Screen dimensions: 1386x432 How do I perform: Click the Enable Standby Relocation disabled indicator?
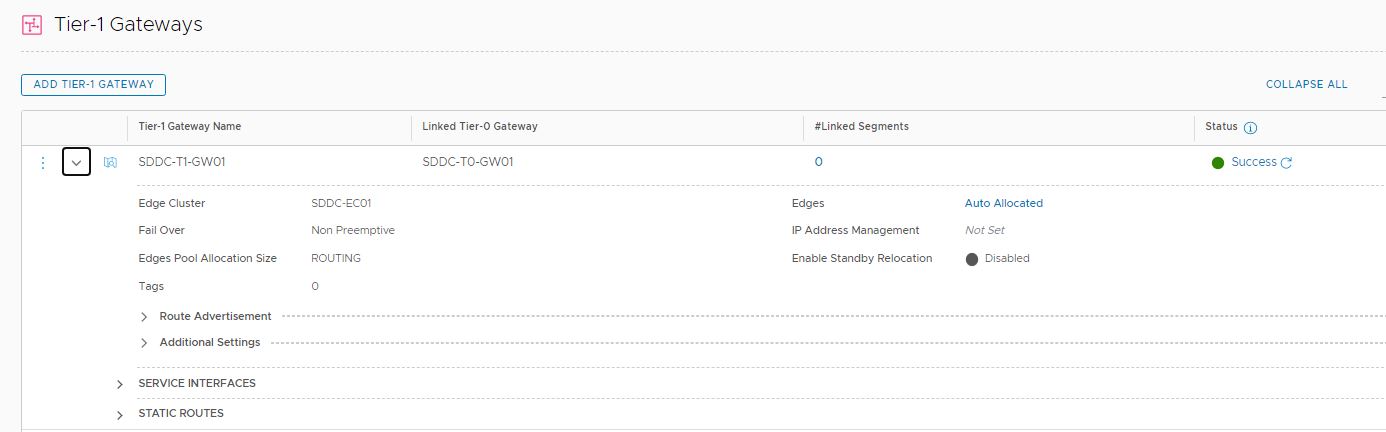(972, 259)
